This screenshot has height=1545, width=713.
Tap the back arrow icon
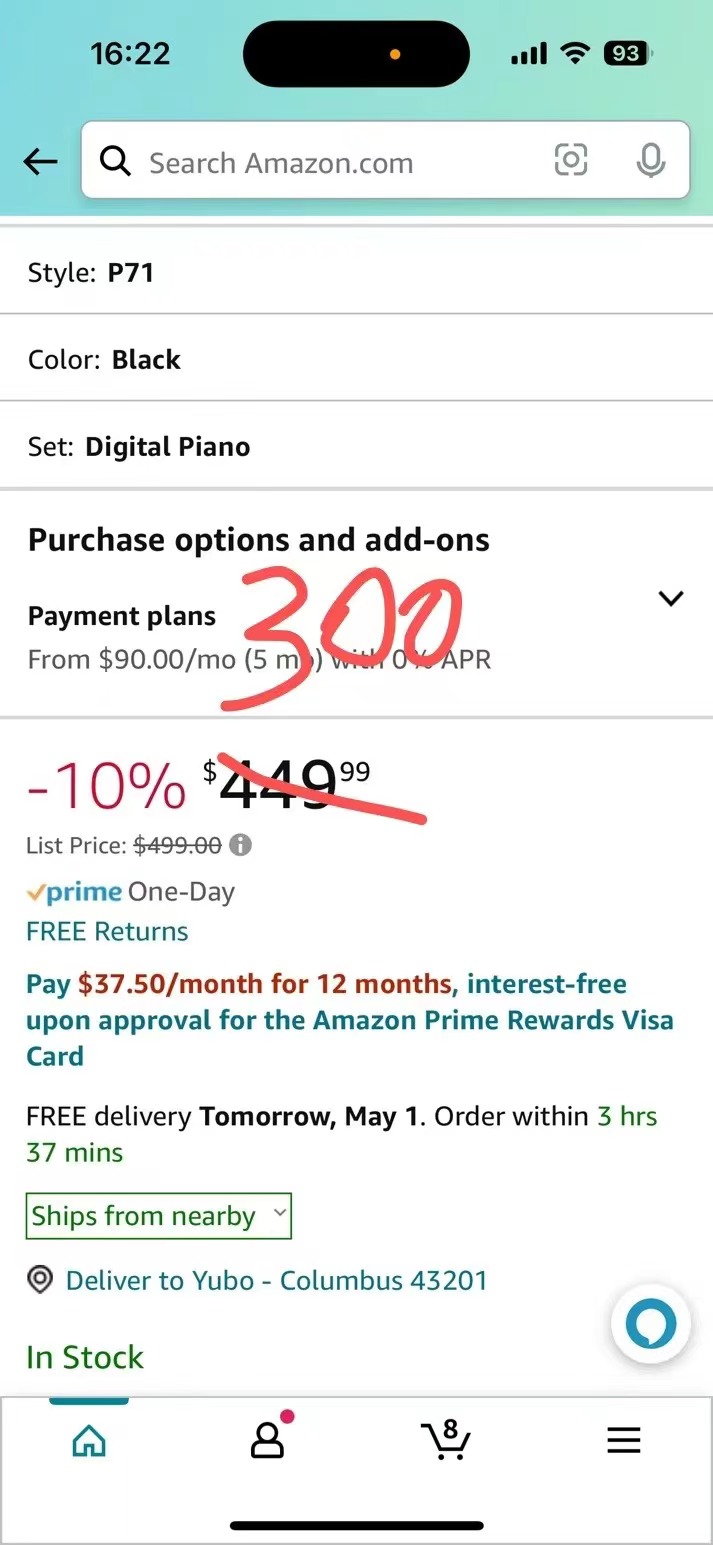(x=41, y=162)
